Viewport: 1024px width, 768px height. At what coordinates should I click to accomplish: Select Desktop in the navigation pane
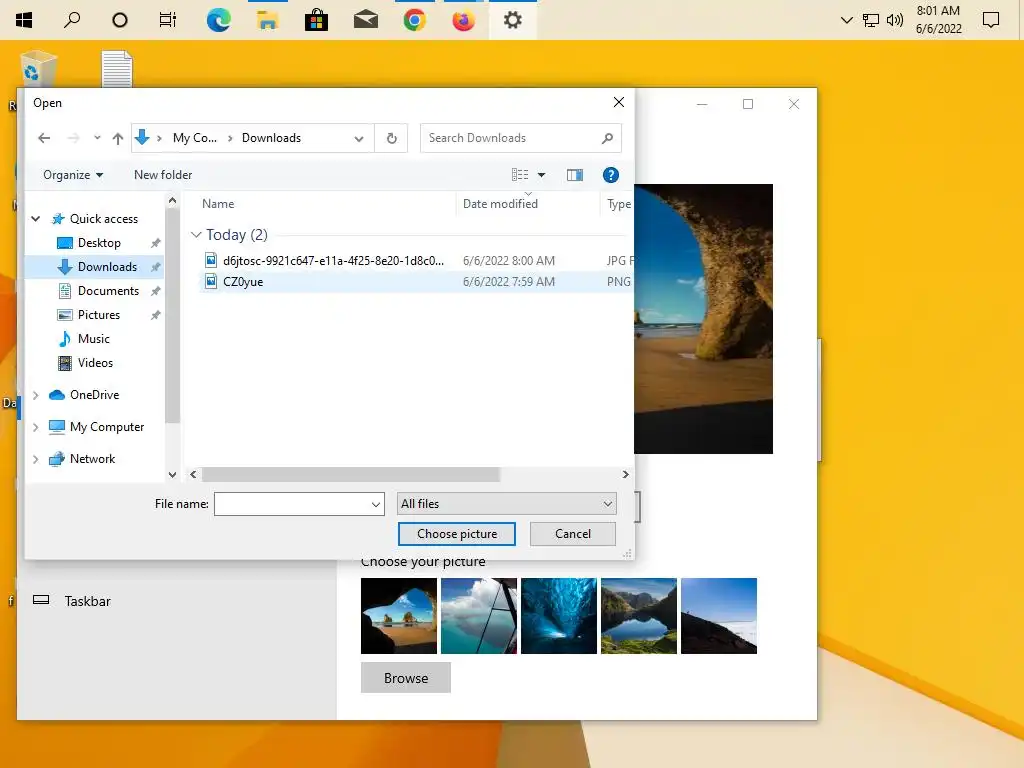[99, 243]
